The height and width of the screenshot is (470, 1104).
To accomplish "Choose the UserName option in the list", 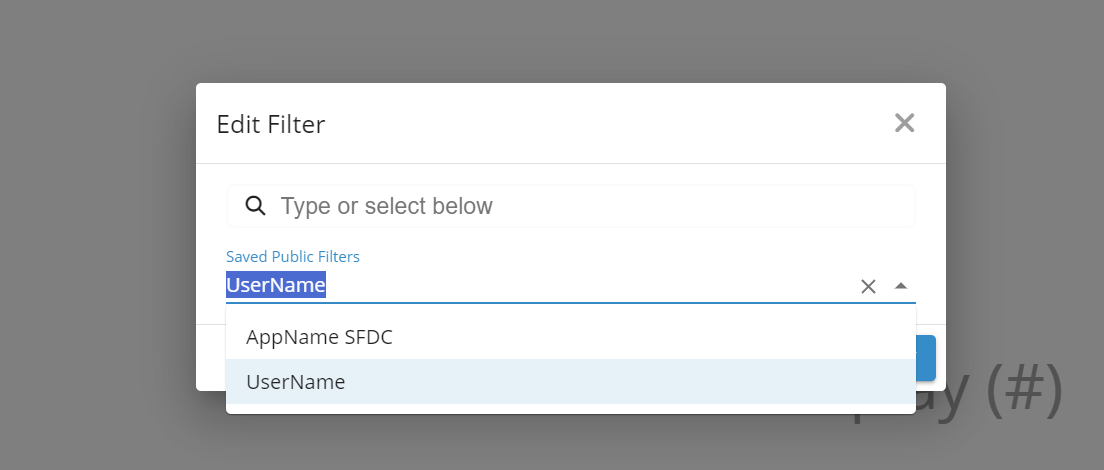I will tap(295, 381).
